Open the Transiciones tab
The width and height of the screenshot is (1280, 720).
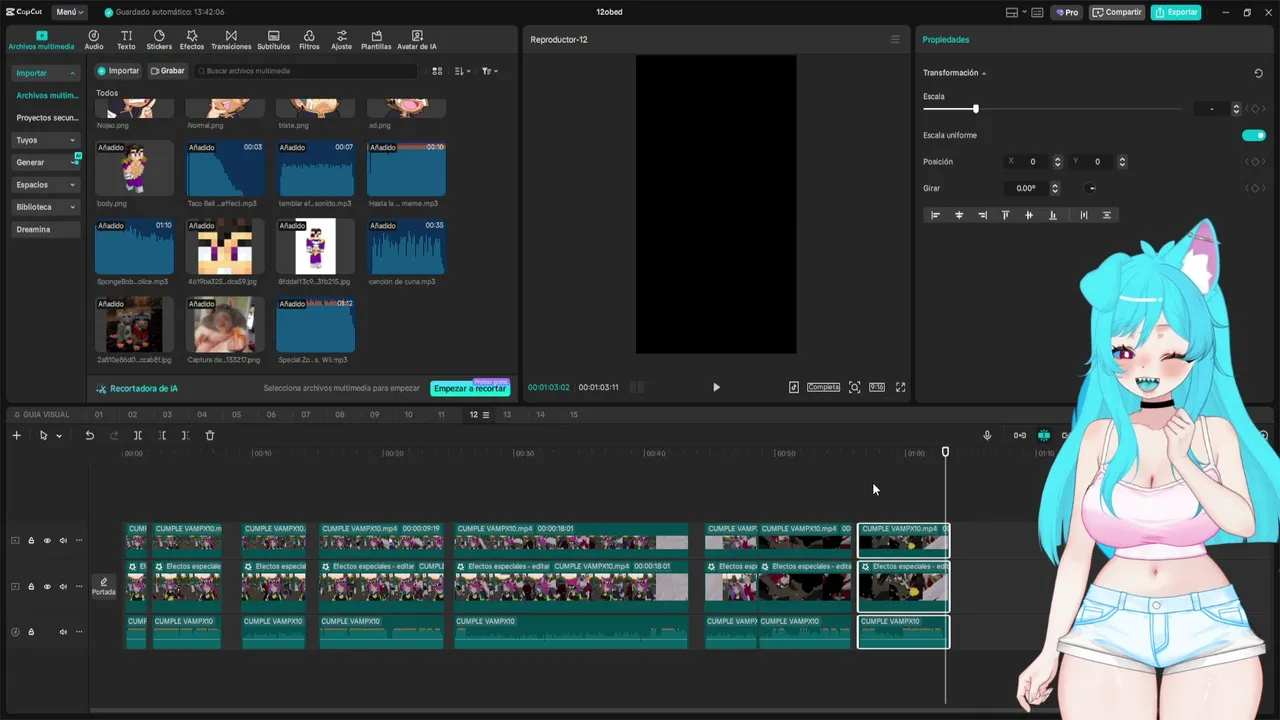tap(231, 40)
